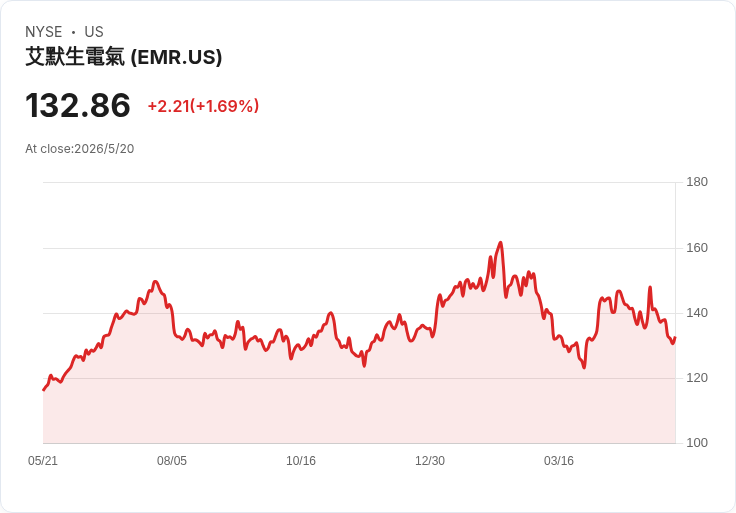Click the summer peak of the line near 150
The width and height of the screenshot is (736, 513).
click(155, 282)
